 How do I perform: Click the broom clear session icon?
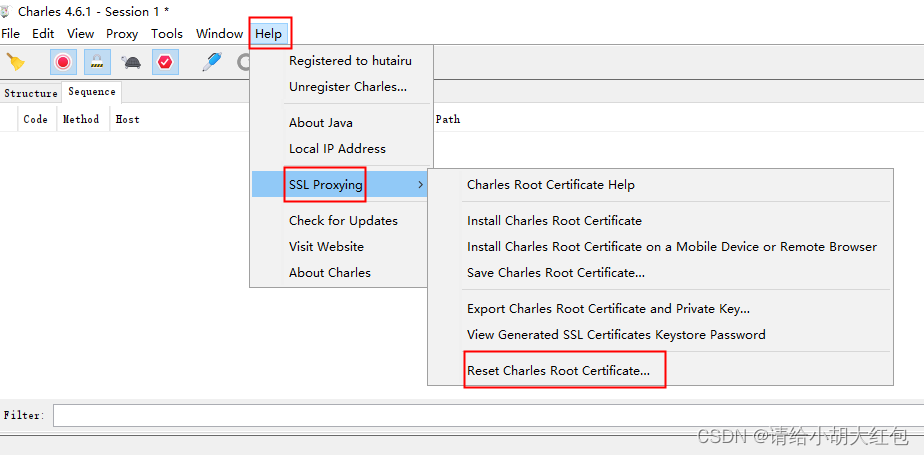[15, 62]
